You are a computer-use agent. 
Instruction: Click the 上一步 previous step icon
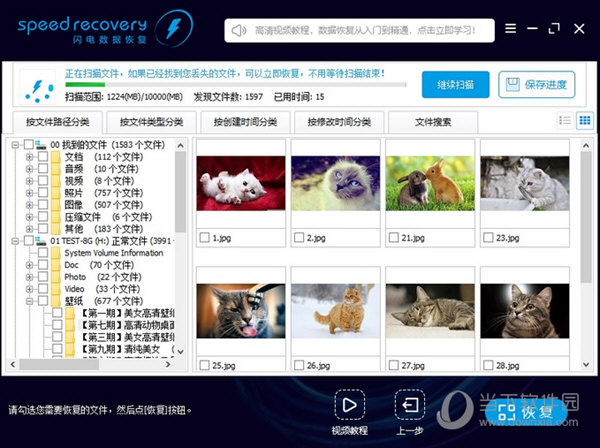tap(411, 405)
